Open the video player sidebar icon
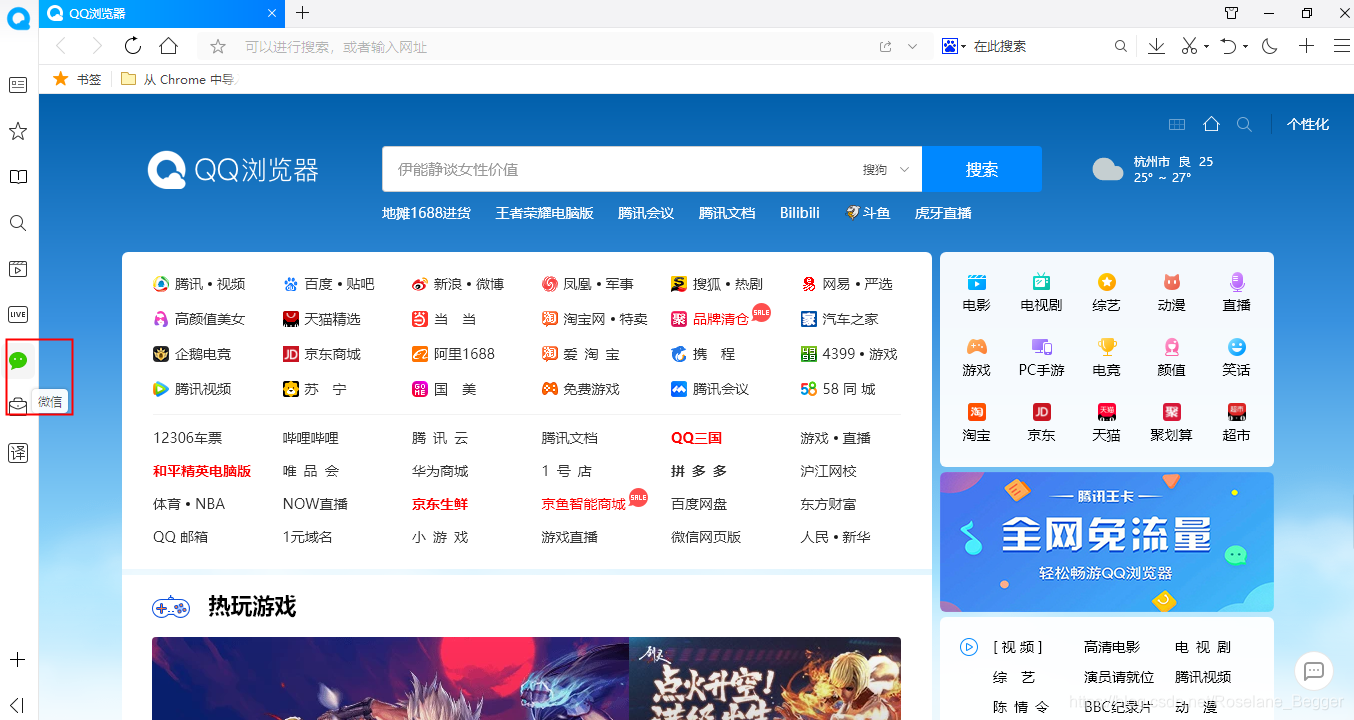Screen dimensions: 1354x720 click(18, 268)
